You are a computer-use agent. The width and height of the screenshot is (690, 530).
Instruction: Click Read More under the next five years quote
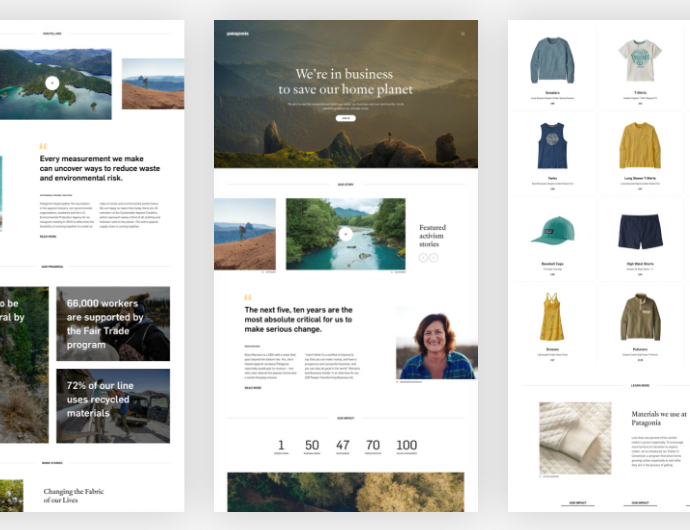(253, 388)
